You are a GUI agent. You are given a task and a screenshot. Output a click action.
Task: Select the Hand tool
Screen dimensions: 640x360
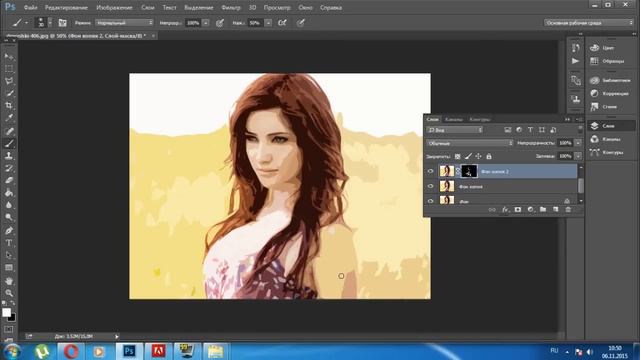(9, 281)
